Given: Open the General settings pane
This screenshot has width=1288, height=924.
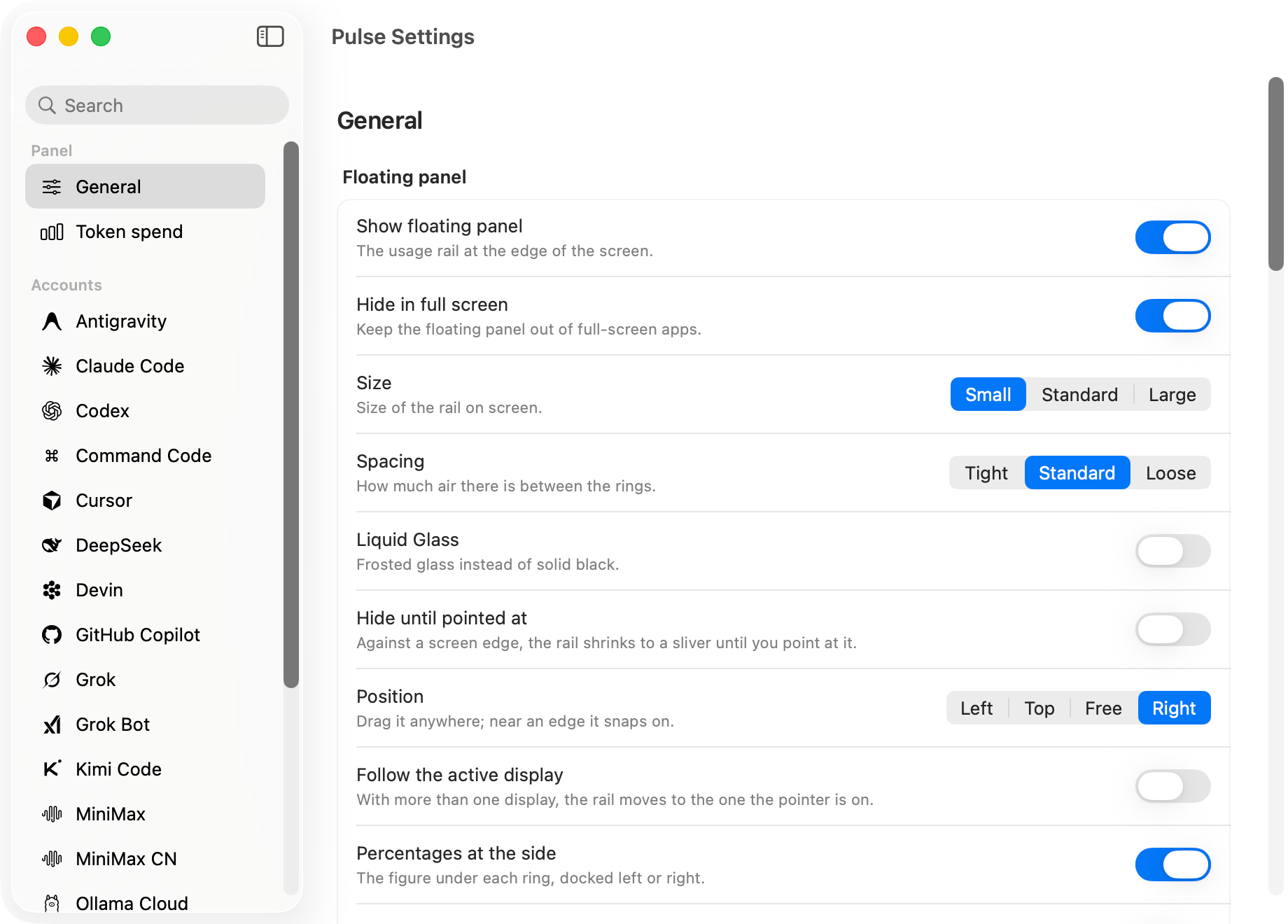Looking at the screenshot, I should 145,187.
